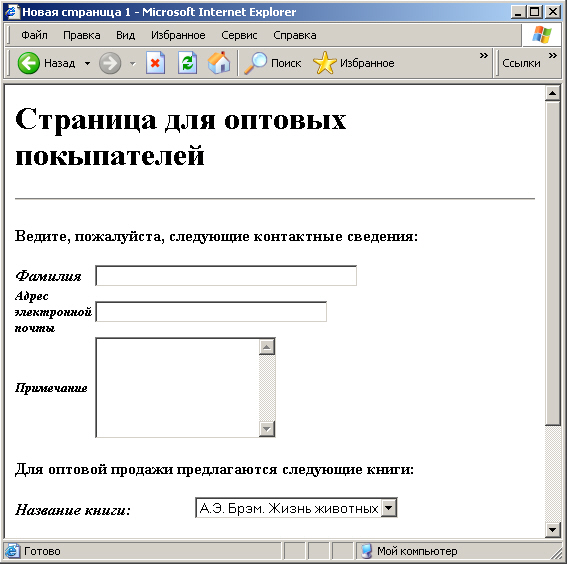Click the Мой компьютер status bar text
This screenshot has width=567, height=564.
[x=417, y=551]
